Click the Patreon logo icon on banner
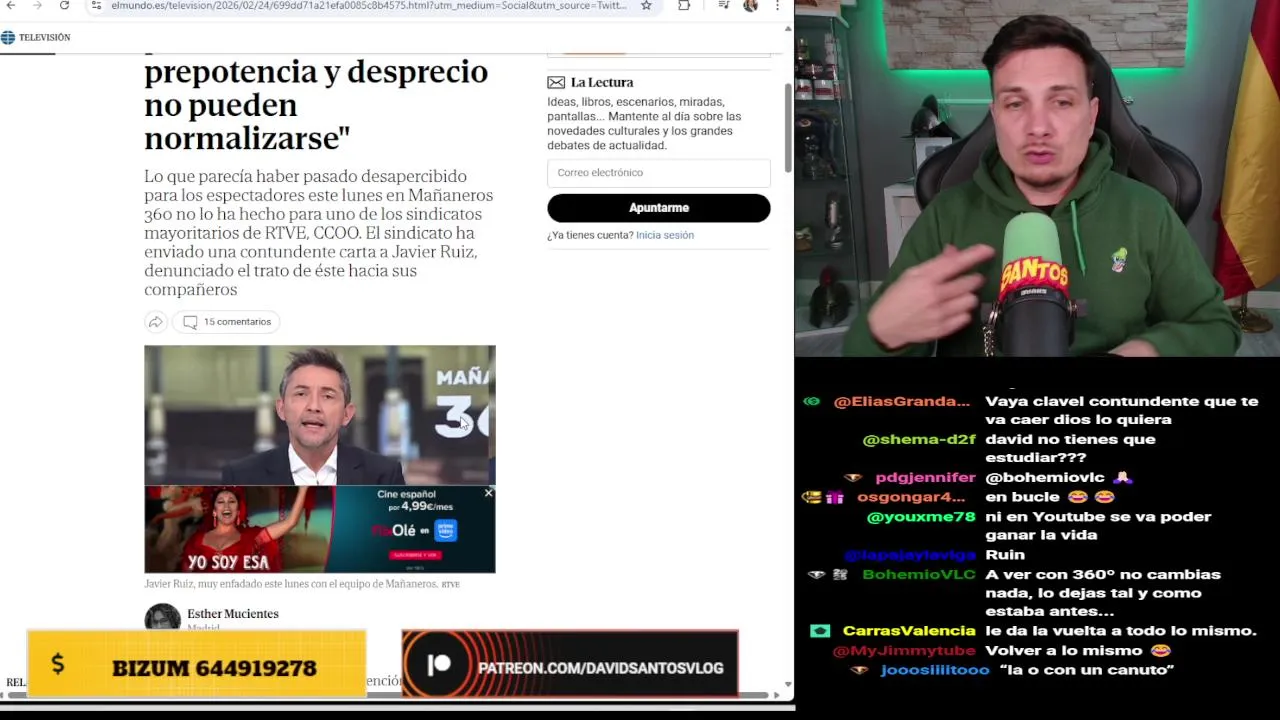This screenshot has height=720, width=1280. 439,666
